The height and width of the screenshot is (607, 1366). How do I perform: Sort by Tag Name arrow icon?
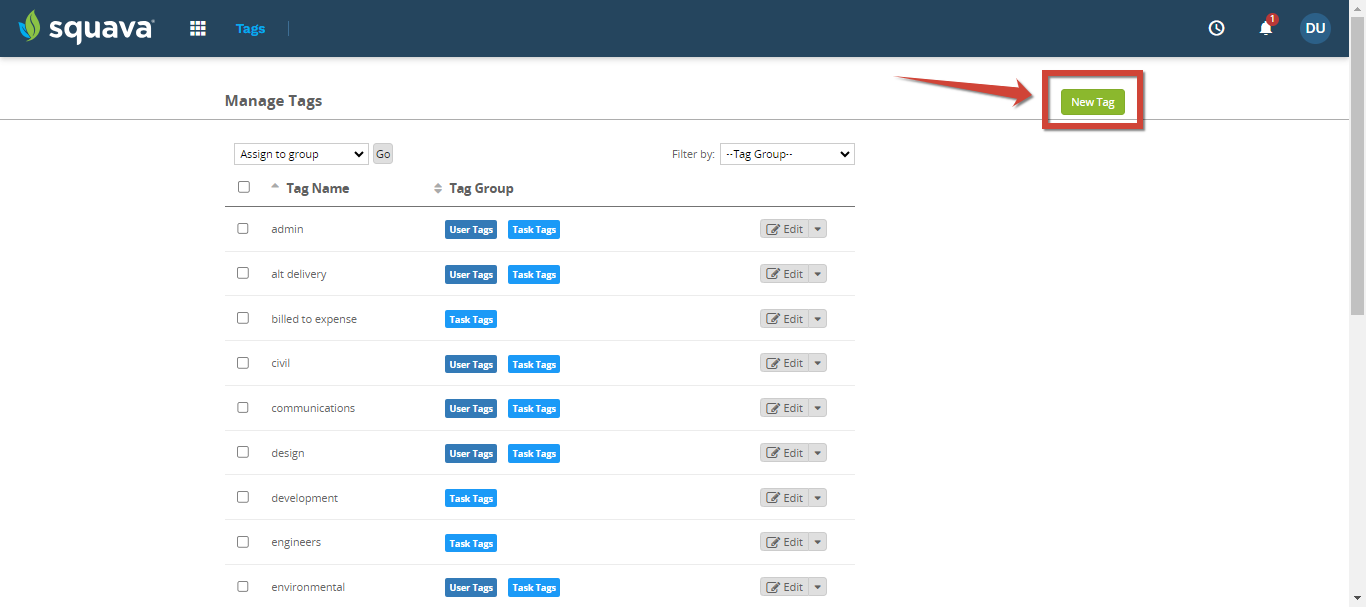pos(275,187)
